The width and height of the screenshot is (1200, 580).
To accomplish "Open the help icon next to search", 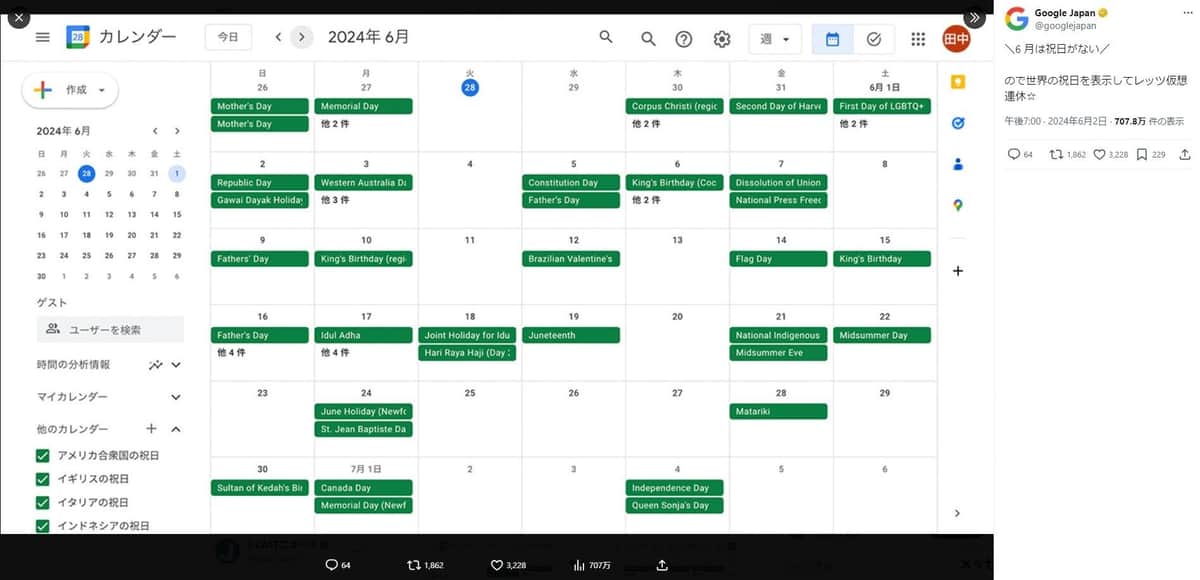I will pyautogui.click(x=684, y=38).
